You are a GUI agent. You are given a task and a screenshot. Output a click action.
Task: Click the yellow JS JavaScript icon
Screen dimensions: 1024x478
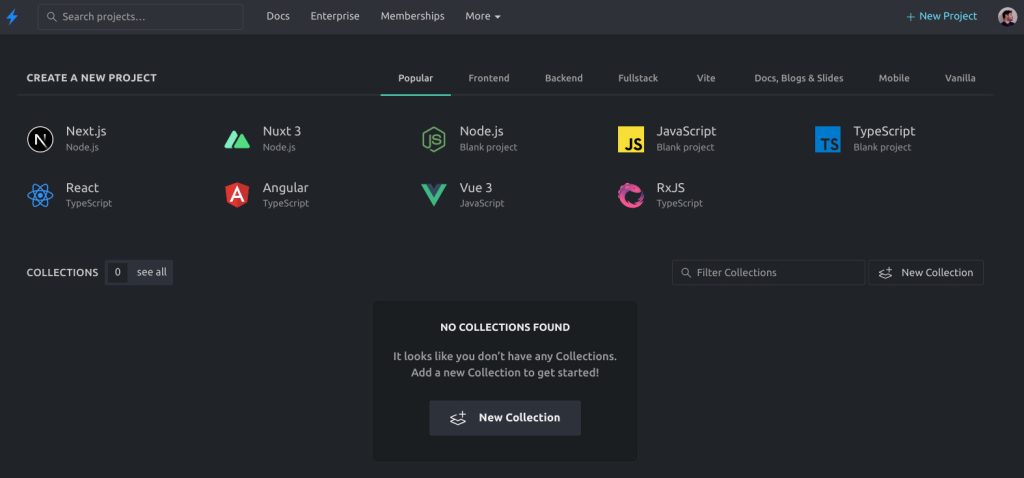[x=631, y=139]
